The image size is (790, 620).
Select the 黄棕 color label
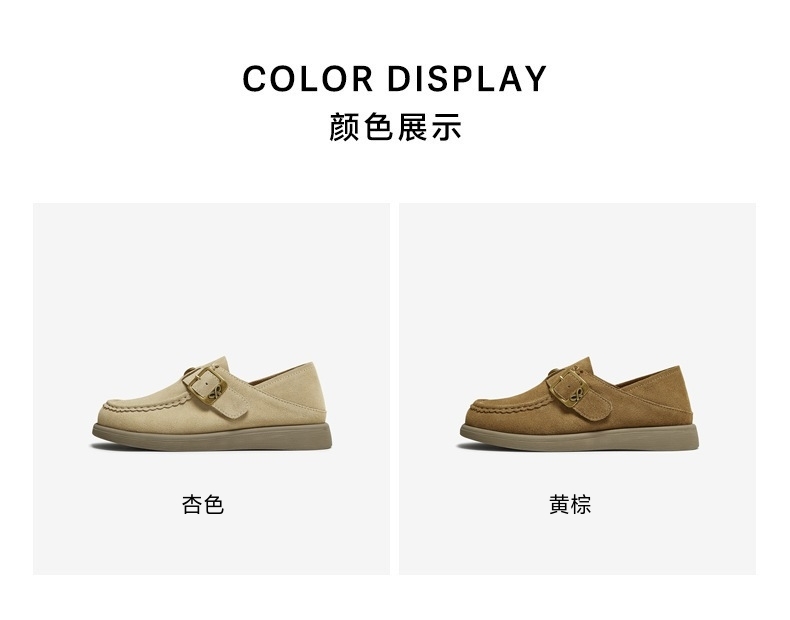pos(570,504)
